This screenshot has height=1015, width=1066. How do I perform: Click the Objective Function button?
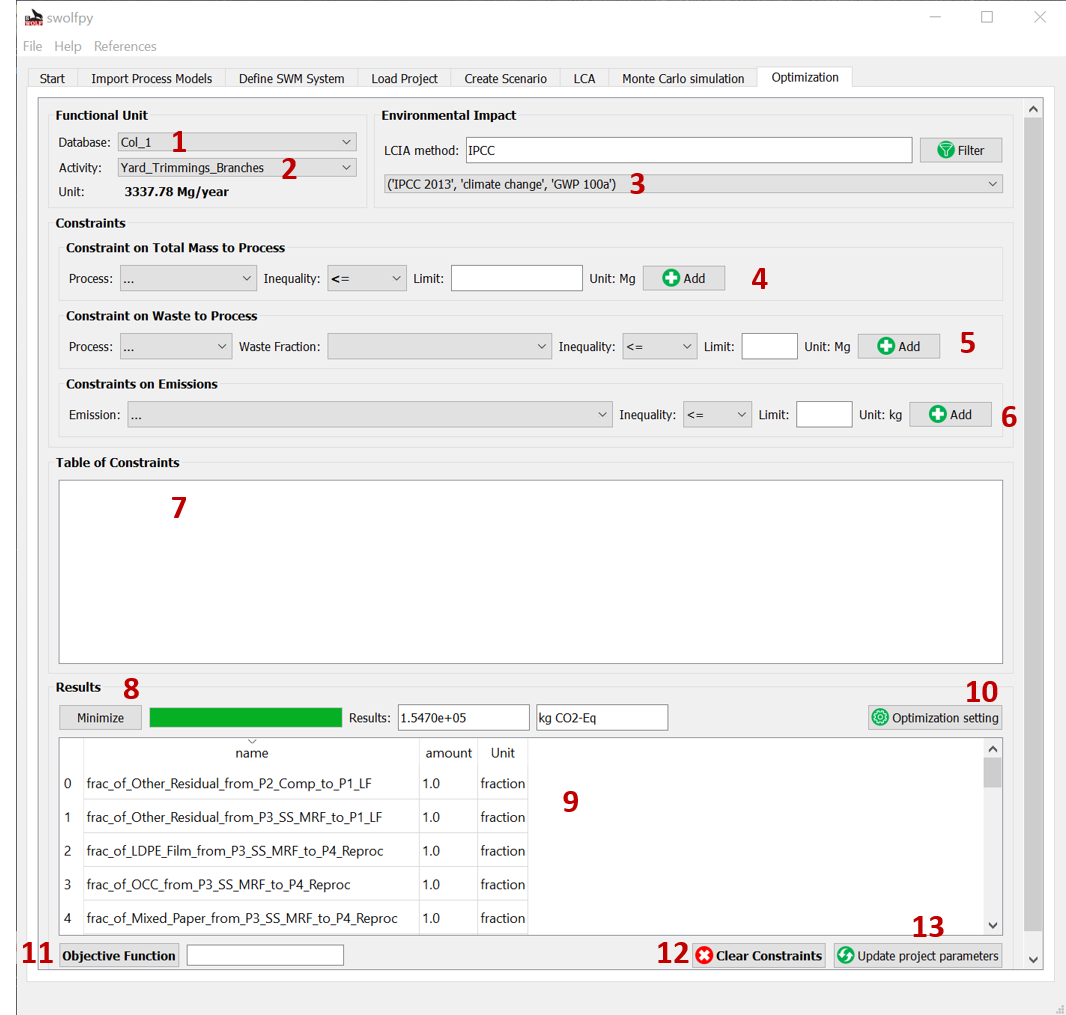click(x=119, y=956)
